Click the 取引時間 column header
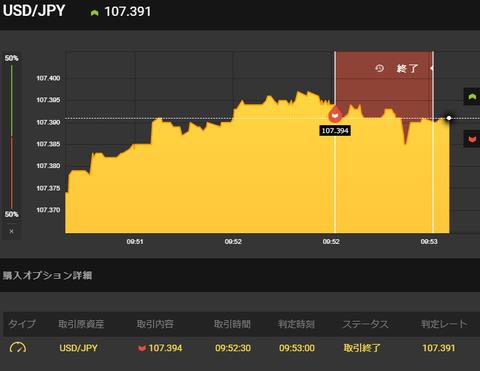The height and width of the screenshot is (371, 480). pos(232,324)
